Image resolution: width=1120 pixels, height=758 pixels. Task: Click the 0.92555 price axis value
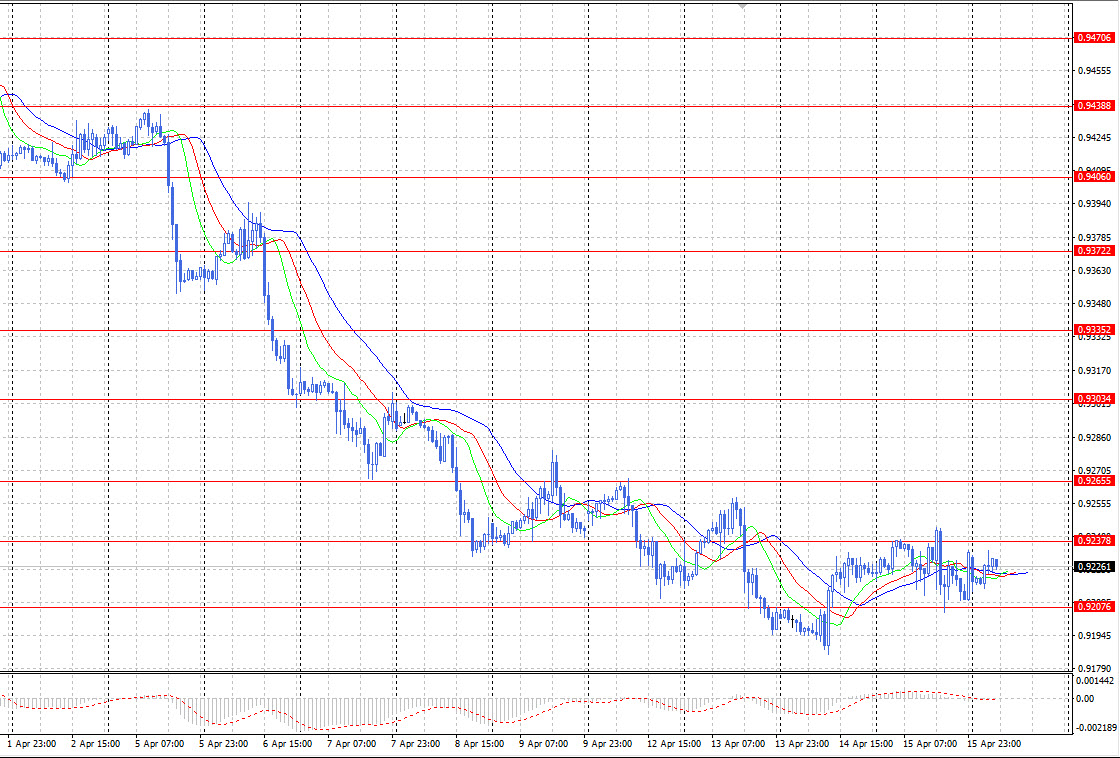[1094, 504]
